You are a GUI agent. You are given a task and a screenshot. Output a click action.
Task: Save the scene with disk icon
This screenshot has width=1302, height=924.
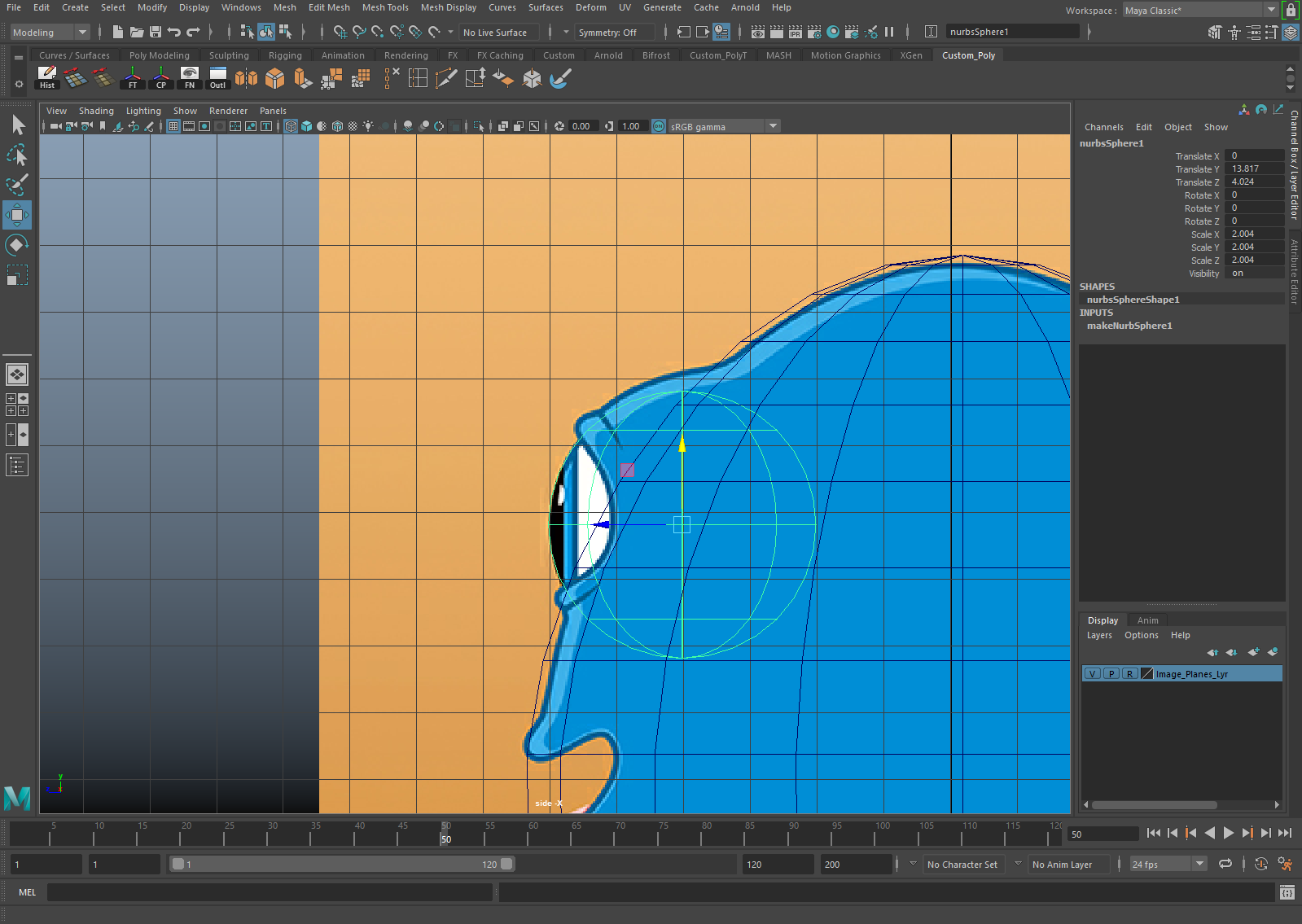click(156, 32)
